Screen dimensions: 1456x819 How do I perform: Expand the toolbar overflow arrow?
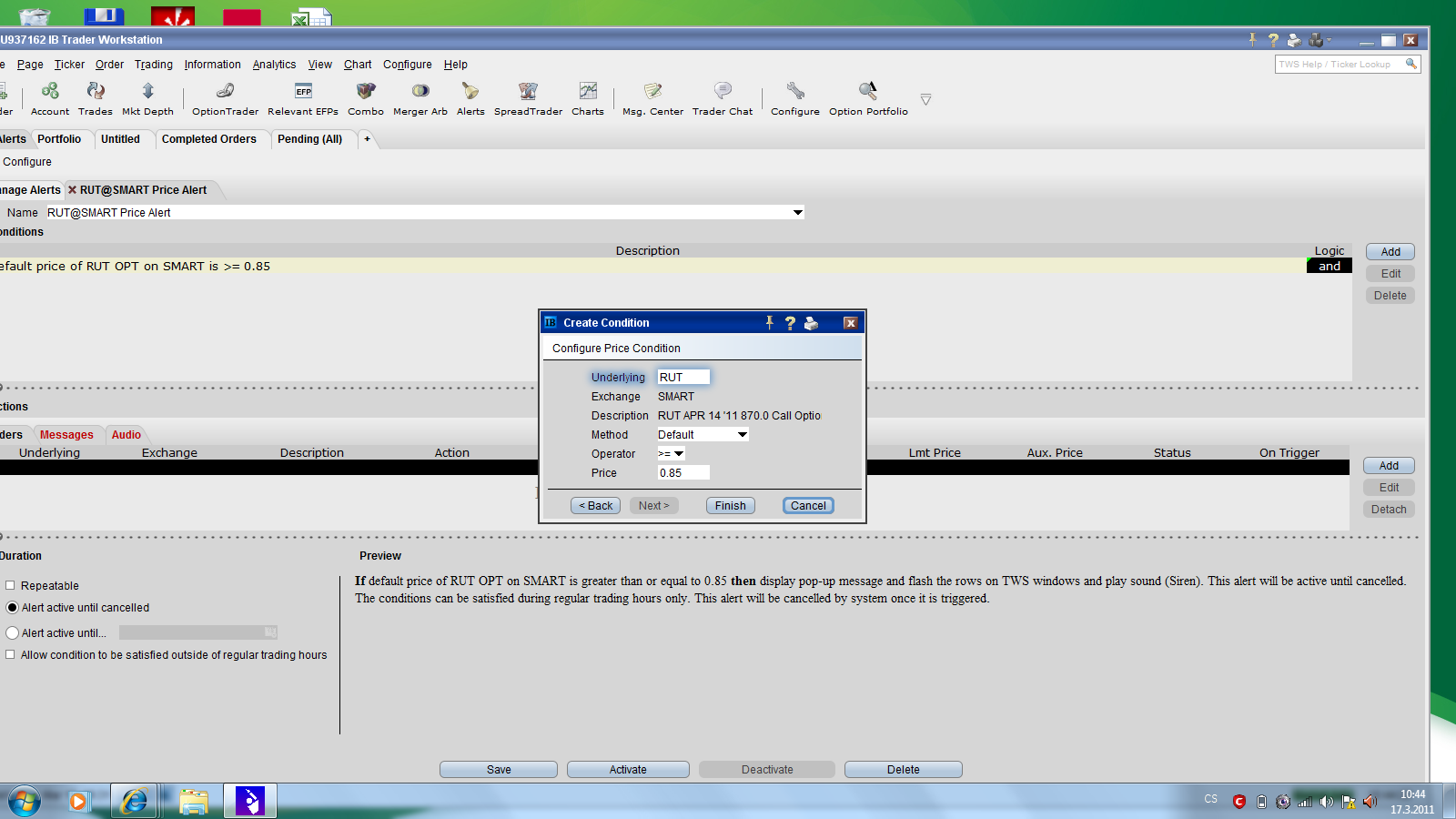925,99
